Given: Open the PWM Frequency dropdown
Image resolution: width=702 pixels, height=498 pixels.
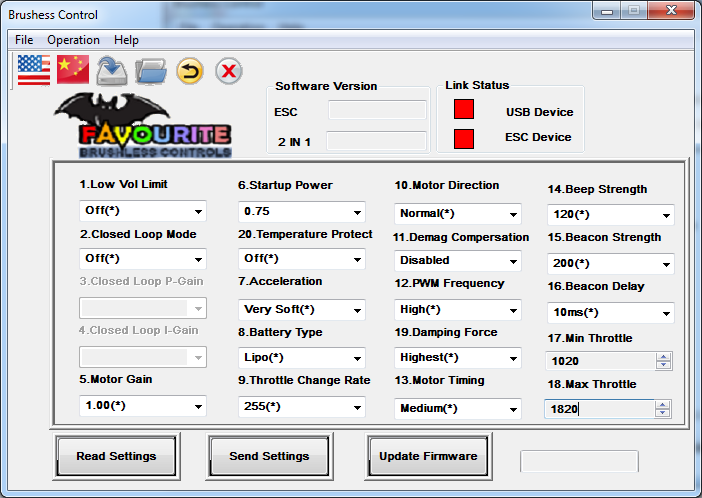Looking at the screenshot, I should [458, 310].
